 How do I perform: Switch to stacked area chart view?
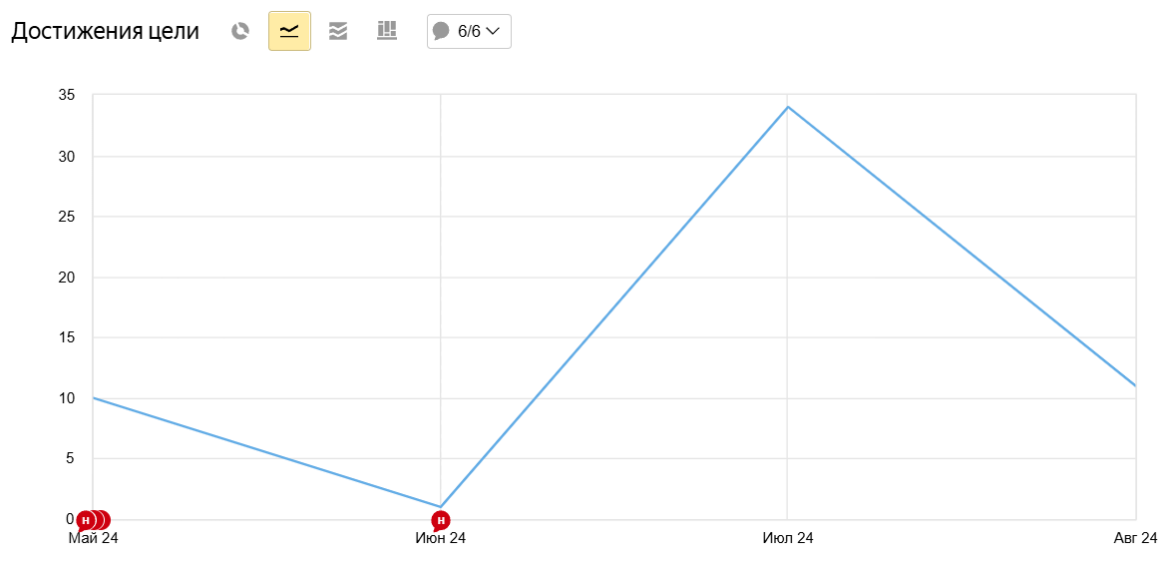coord(338,31)
